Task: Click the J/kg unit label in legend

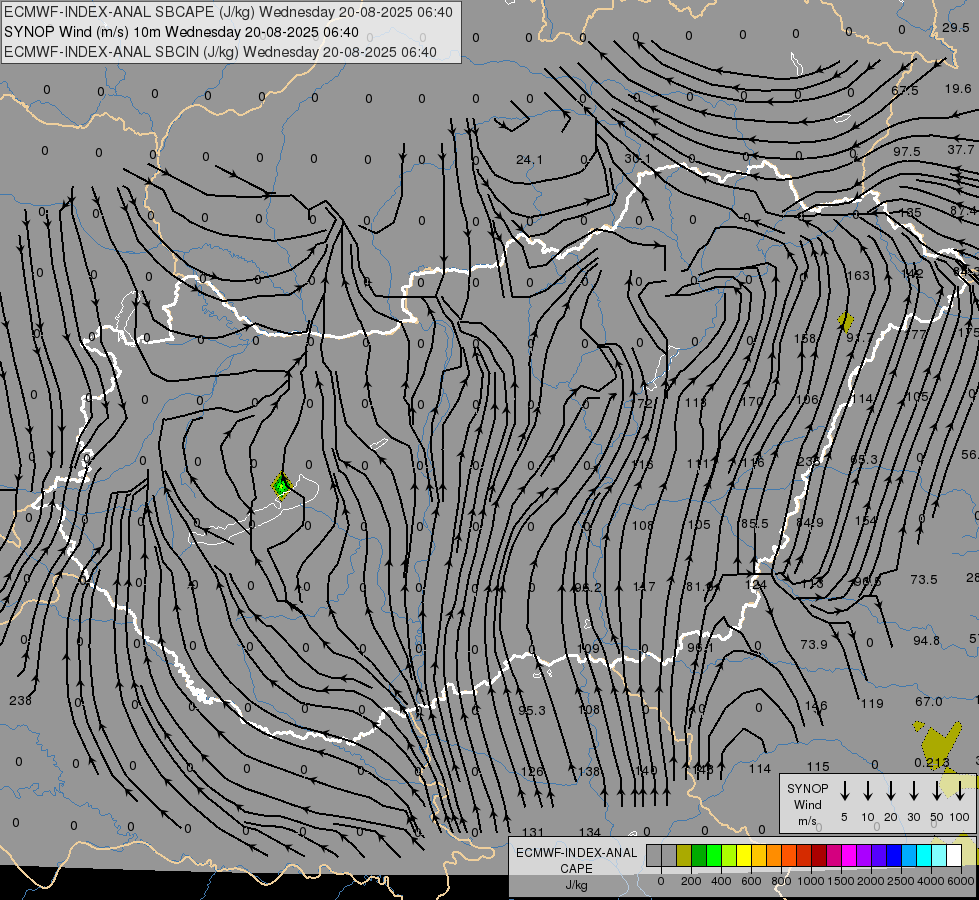Action: point(576,885)
